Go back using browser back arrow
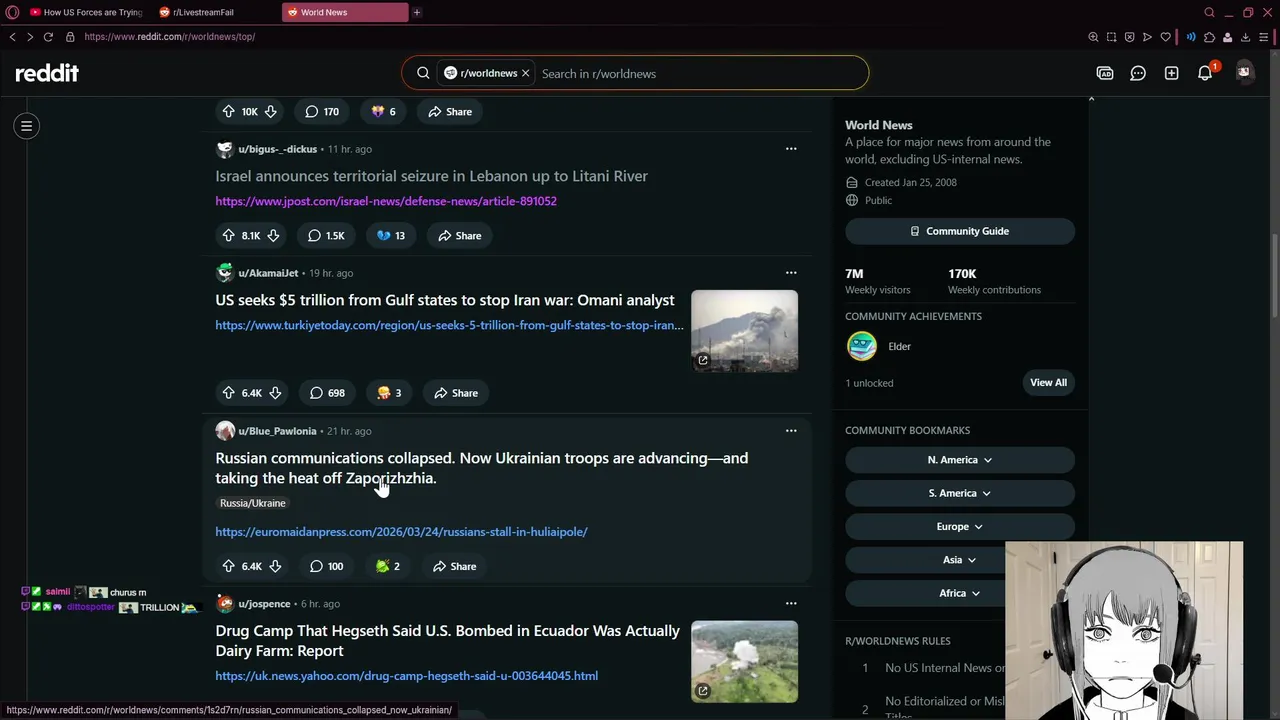This screenshot has width=1280, height=720. point(12,37)
